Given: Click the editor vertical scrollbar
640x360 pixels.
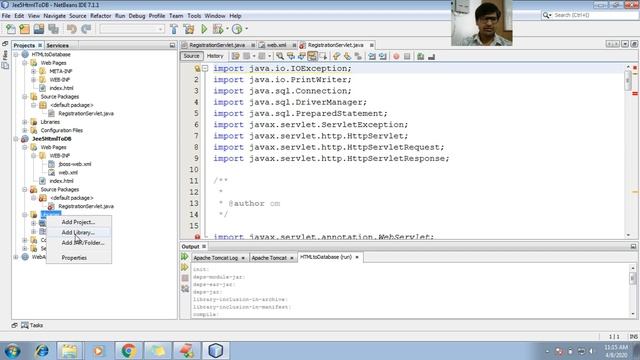Looking at the screenshot, I should tap(628, 151).
